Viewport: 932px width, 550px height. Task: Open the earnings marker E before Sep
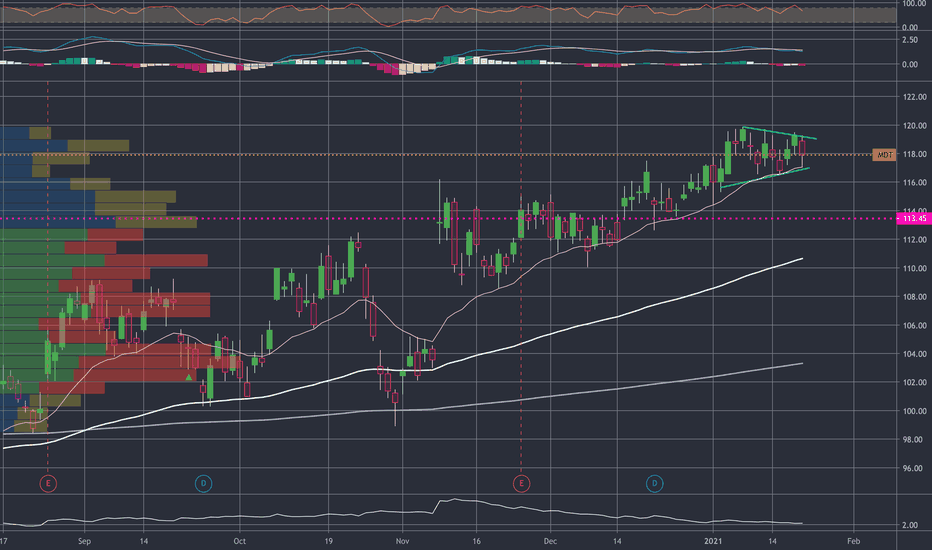pyautogui.click(x=48, y=483)
